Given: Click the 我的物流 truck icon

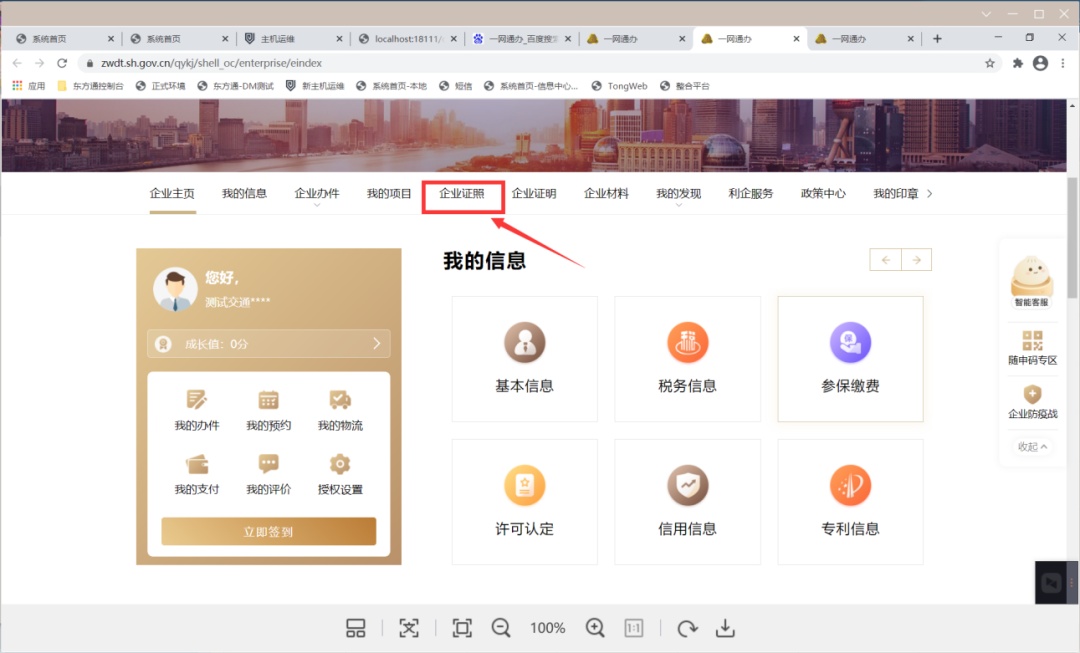Looking at the screenshot, I should point(340,400).
